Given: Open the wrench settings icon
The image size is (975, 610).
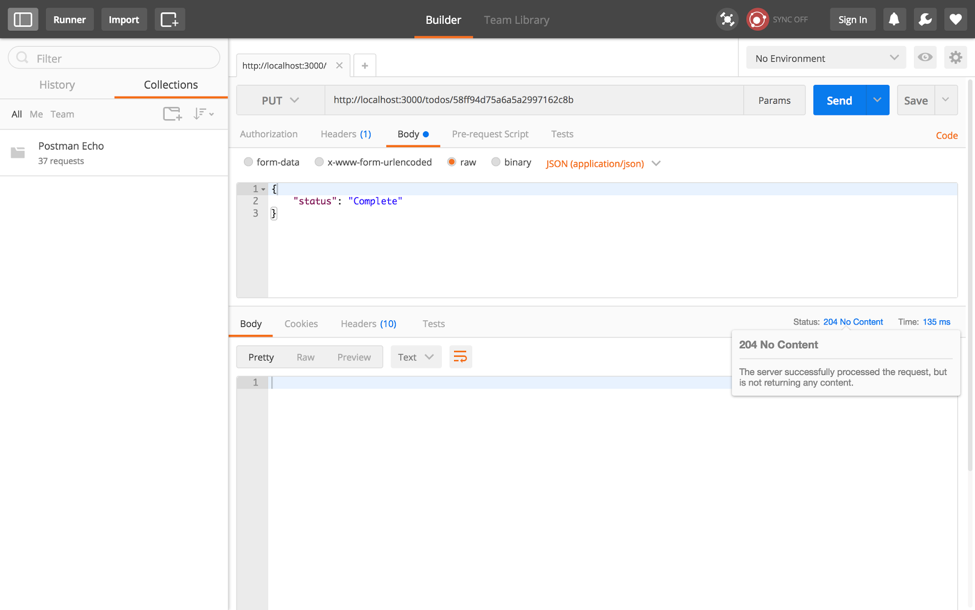Looking at the screenshot, I should click(925, 19).
